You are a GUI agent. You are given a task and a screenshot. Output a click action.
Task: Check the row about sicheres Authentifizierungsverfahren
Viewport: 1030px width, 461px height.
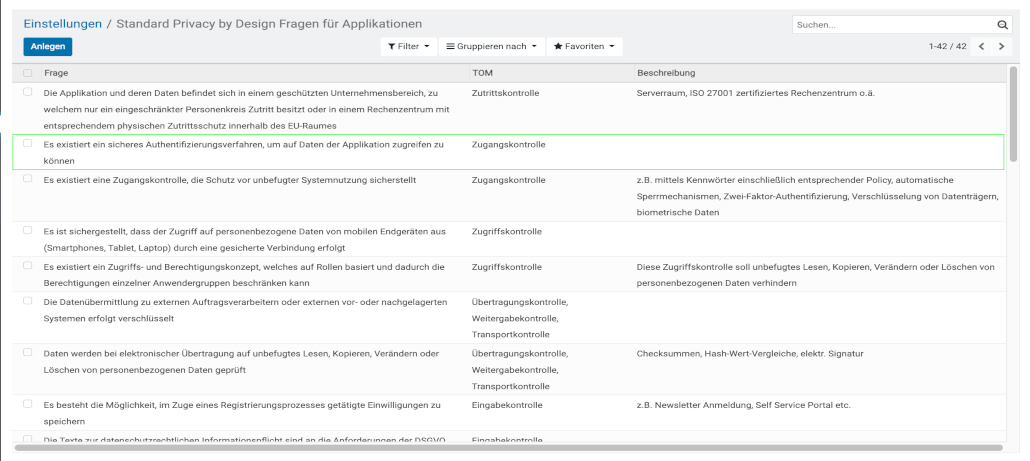click(x=28, y=144)
